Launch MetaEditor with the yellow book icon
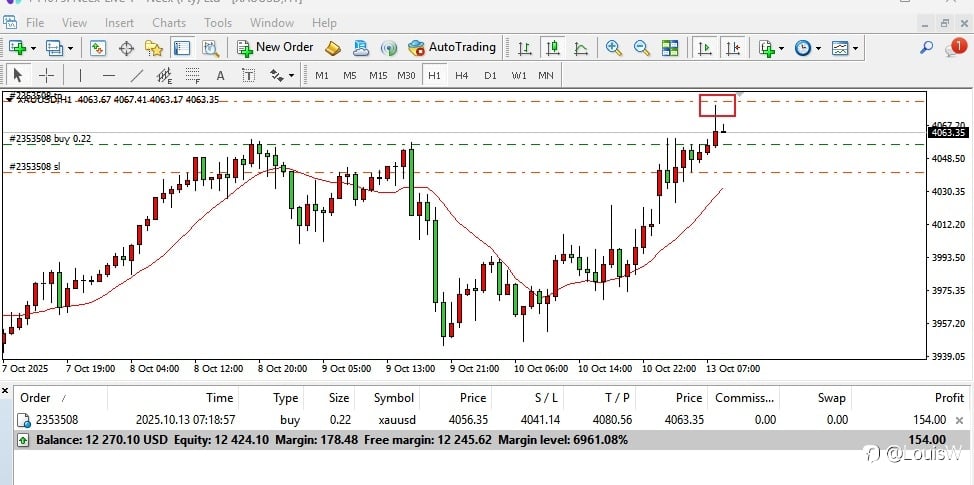This screenshot has height=485, width=974. tap(333, 47)
